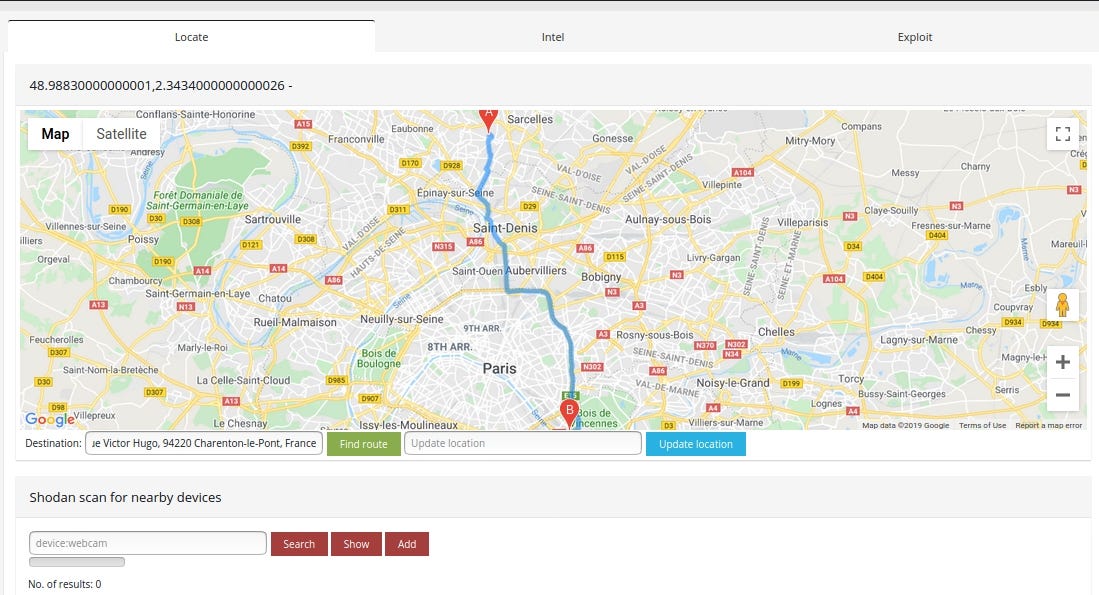Click the Mitry-Mory map label
This screenshot has height=595, width=1099.
810,141
